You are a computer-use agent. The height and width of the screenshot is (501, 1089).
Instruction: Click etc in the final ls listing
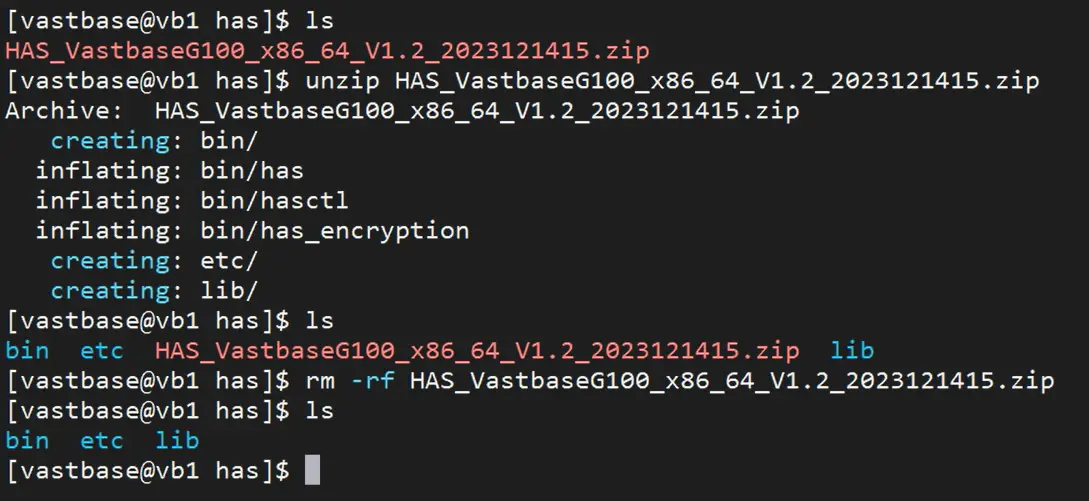[x=102, y=440]
